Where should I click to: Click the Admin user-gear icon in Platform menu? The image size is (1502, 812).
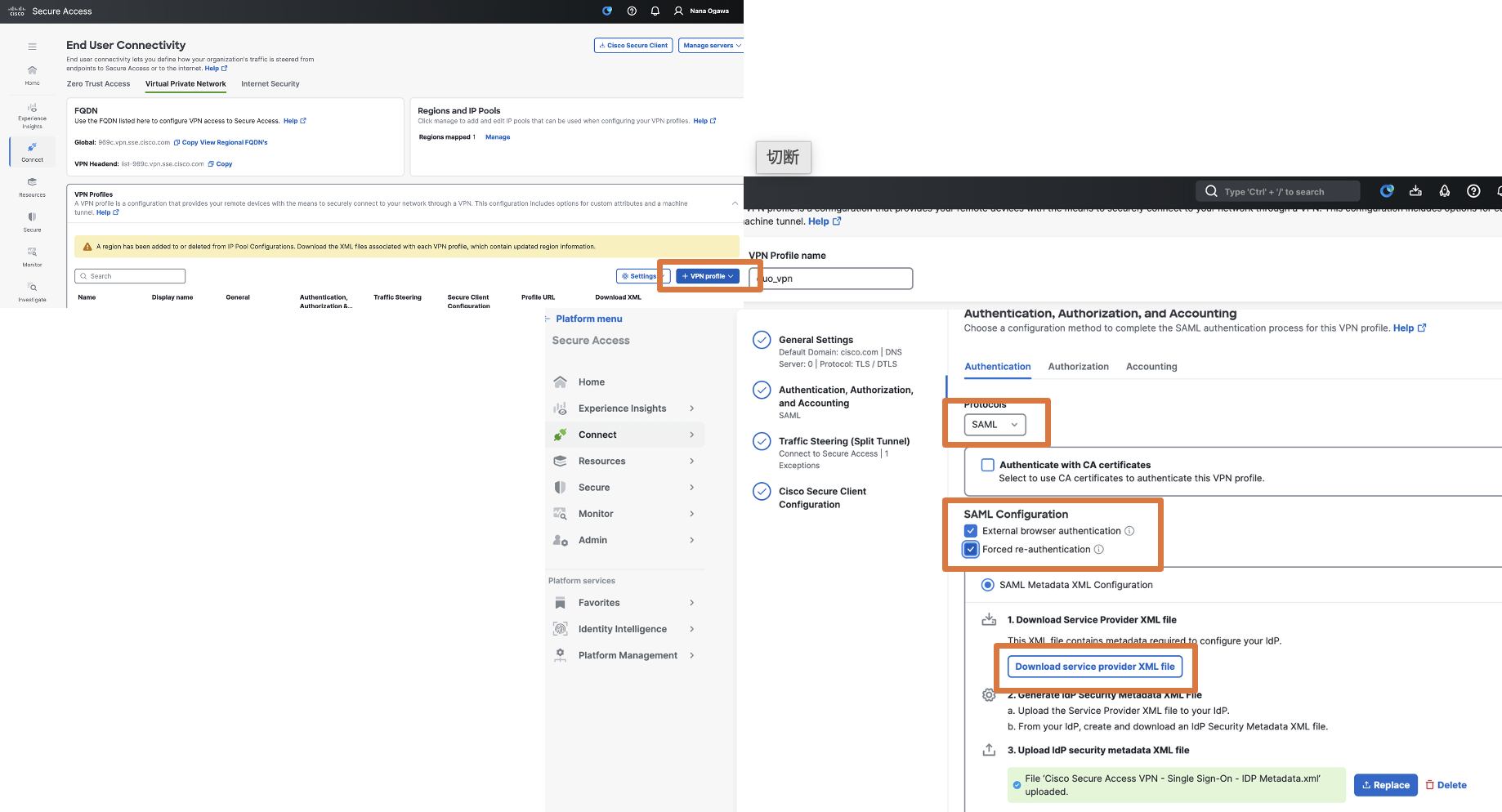coord(560,540)
